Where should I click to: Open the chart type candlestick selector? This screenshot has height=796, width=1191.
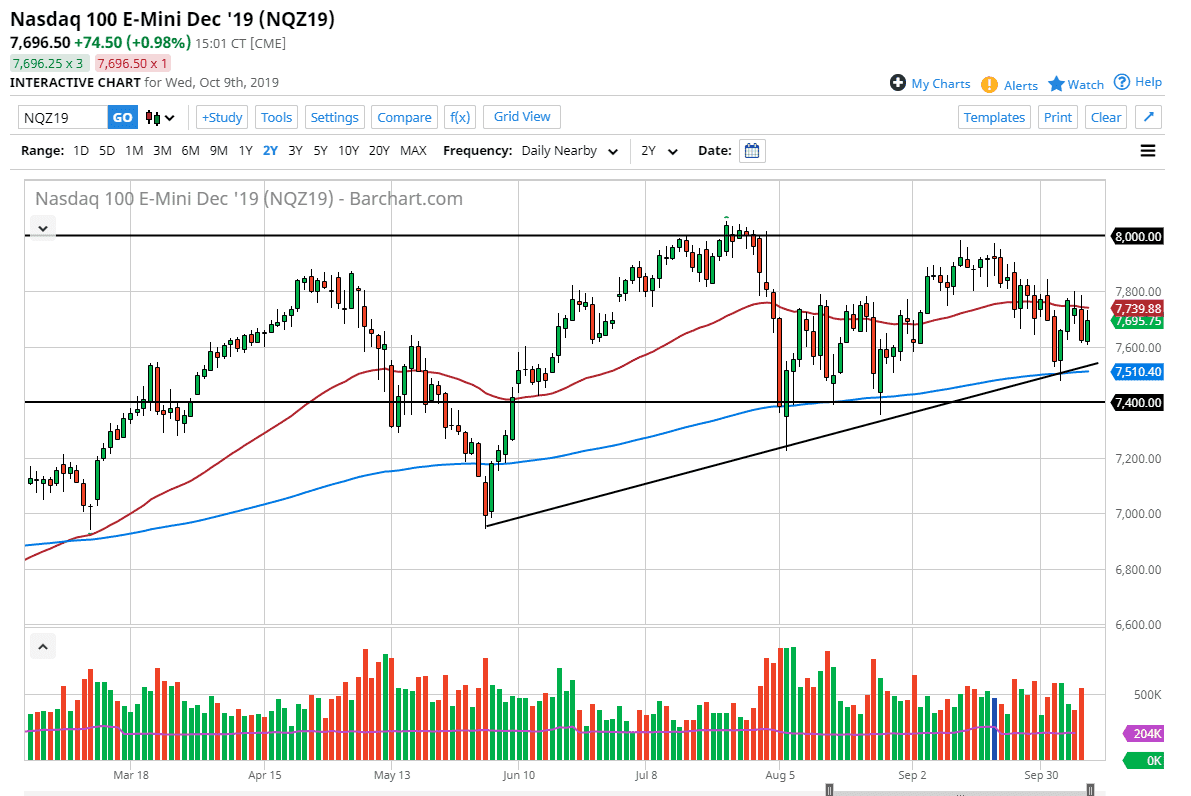160,118
